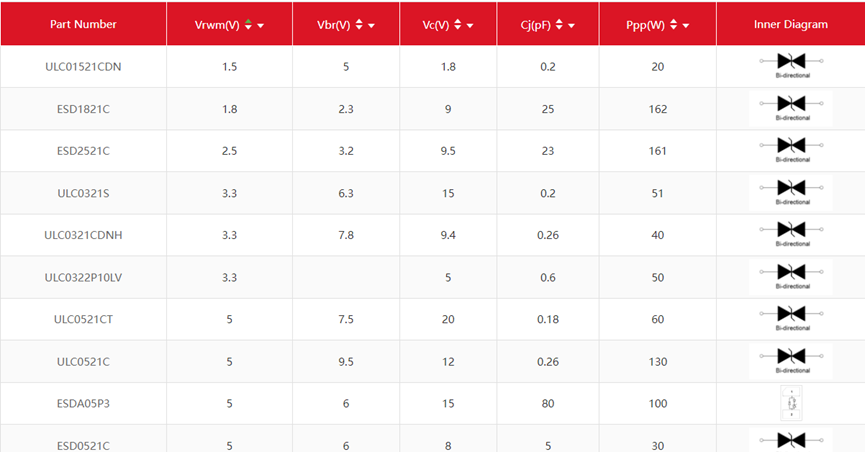The width and height of the screenshot is (865, 452).
Task: Open the ESD1821C part link
Action: [83, 109]
